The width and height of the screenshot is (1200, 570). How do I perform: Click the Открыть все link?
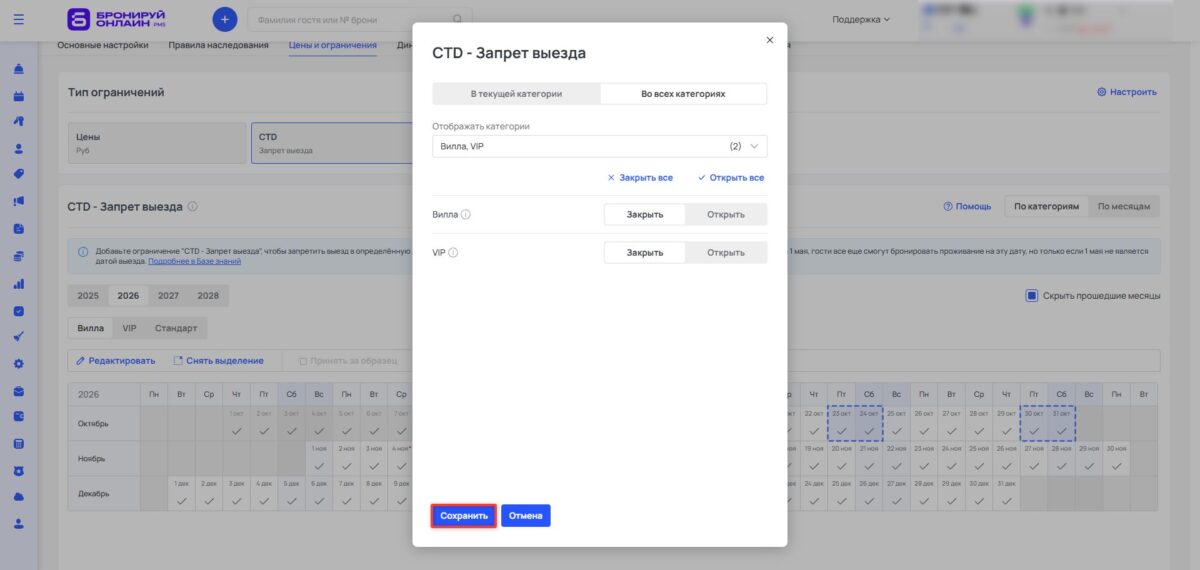click(731, 177)
